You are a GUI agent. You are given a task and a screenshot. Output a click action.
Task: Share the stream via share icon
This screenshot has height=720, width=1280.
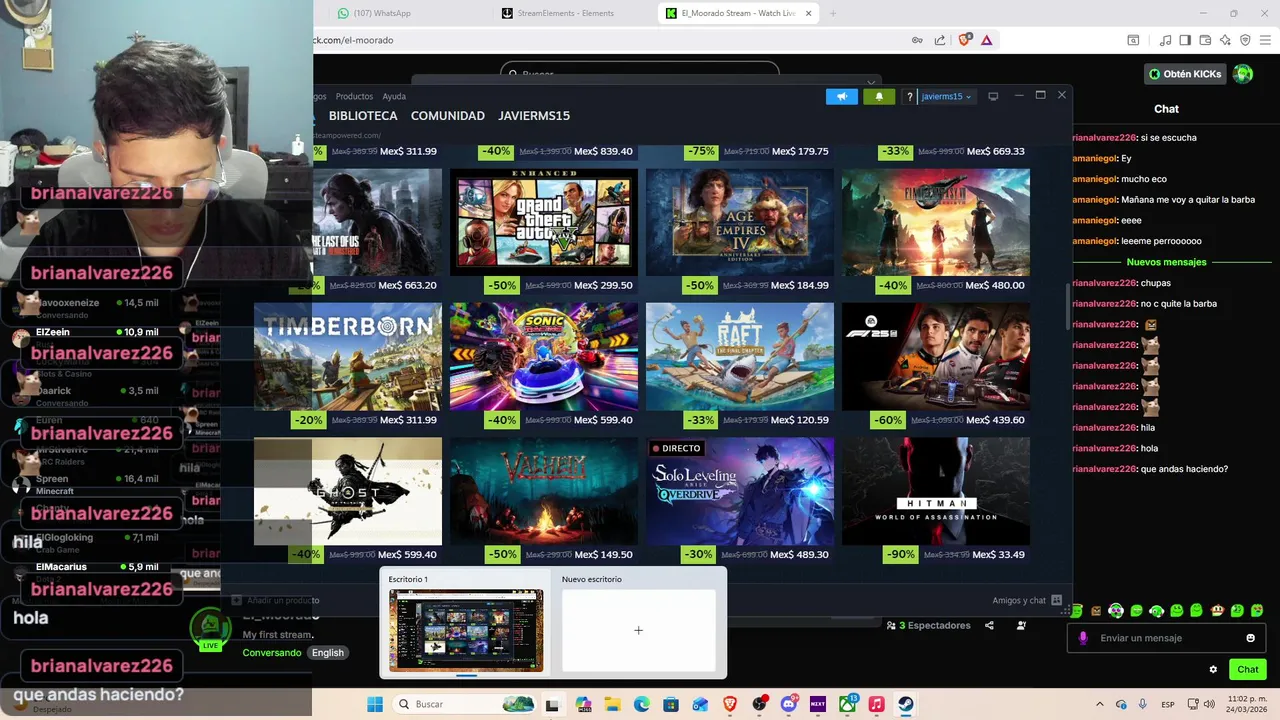tap(989, 626)
